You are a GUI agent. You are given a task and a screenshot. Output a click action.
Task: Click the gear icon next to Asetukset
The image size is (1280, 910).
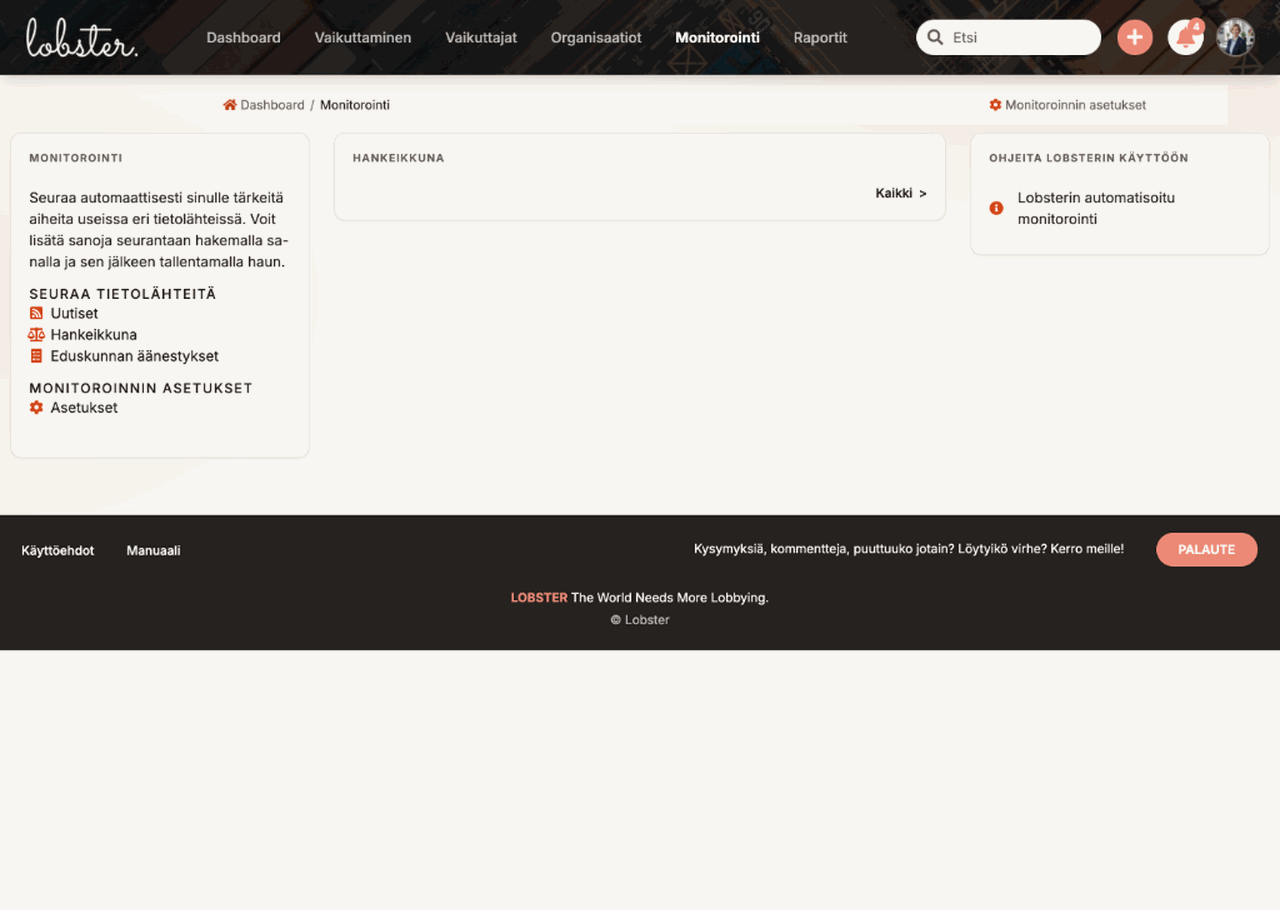tap(36, 407)
